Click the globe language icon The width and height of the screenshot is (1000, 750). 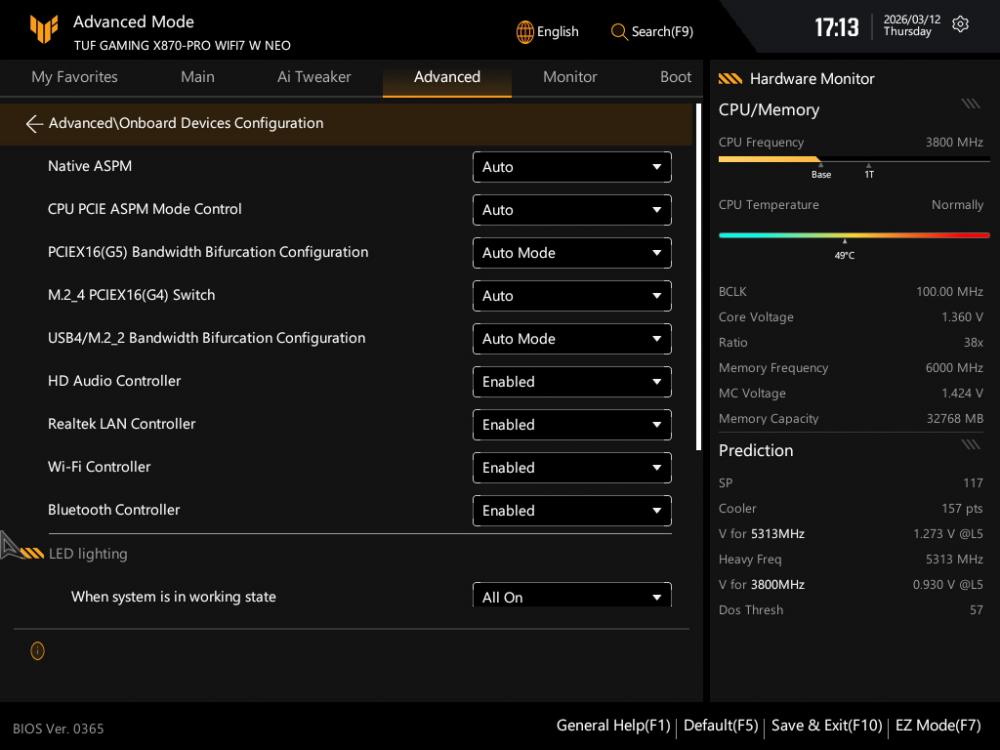[525, 32]
